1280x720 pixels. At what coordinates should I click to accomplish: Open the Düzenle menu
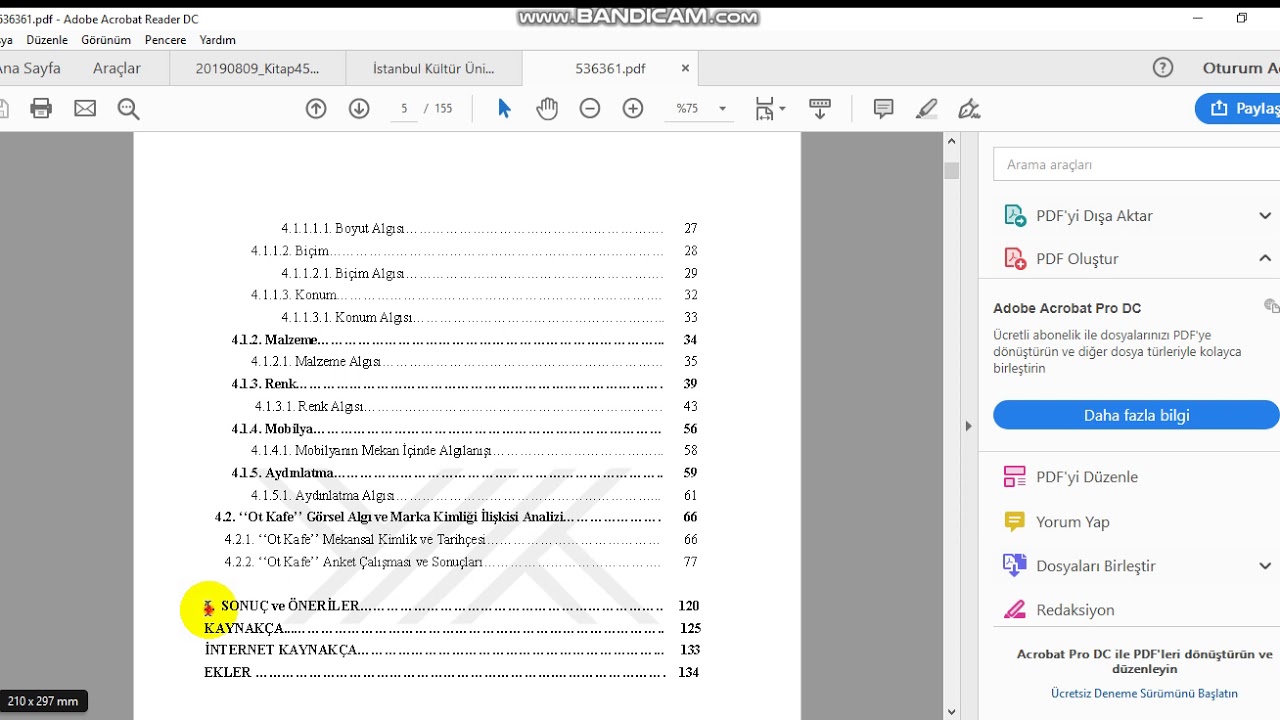47,40
